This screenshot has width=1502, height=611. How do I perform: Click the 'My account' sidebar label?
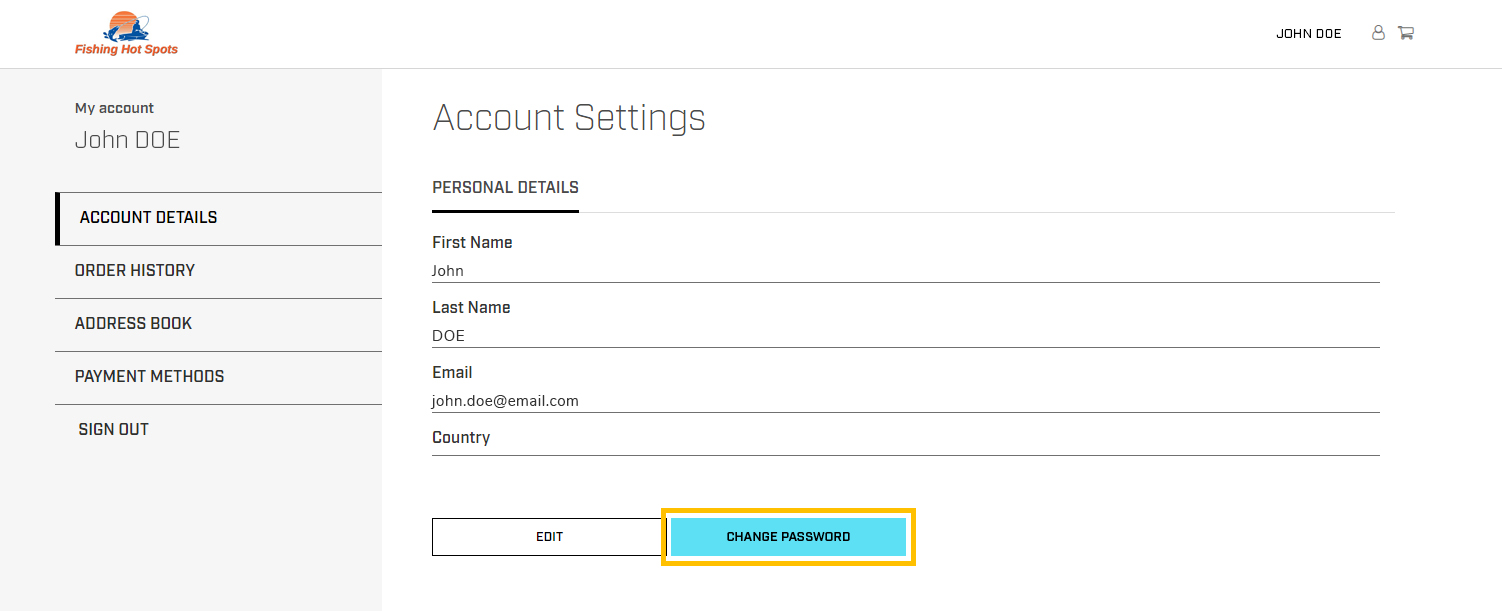[114, 108]
